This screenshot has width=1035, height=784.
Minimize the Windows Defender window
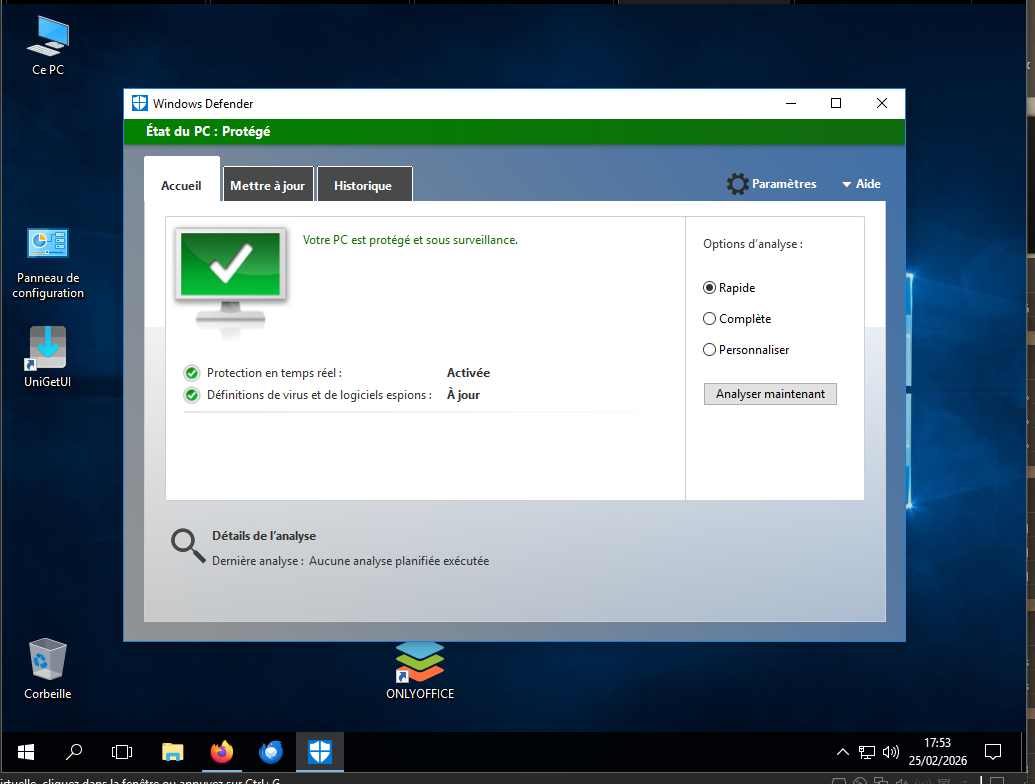791,104
